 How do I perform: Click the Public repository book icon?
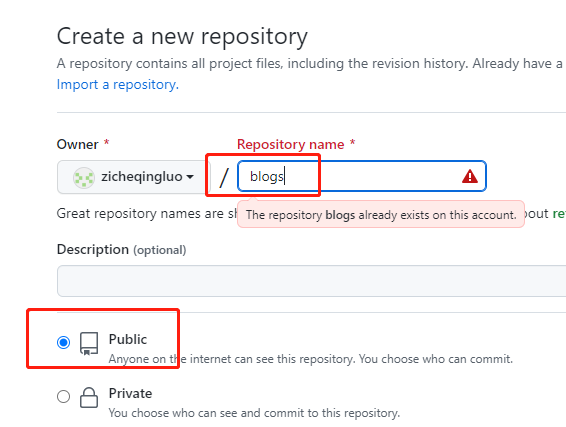click(89, 344)
